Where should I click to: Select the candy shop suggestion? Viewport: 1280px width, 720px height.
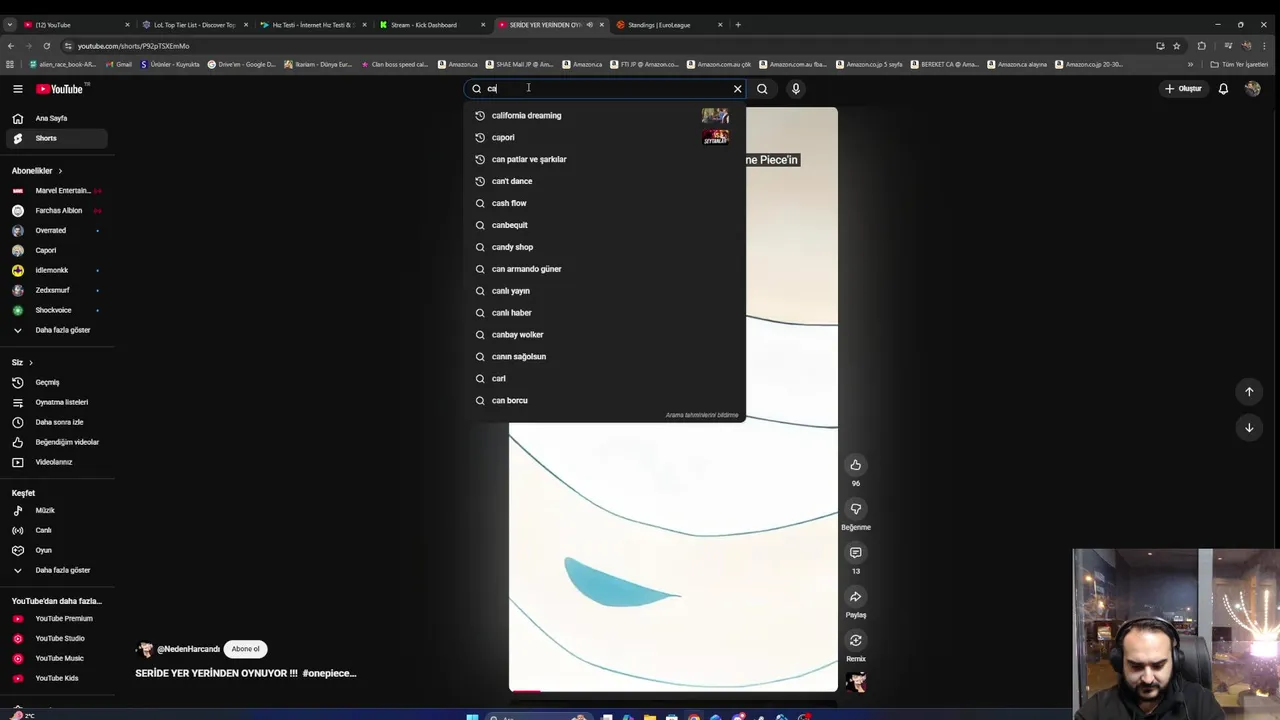(605, 247)
